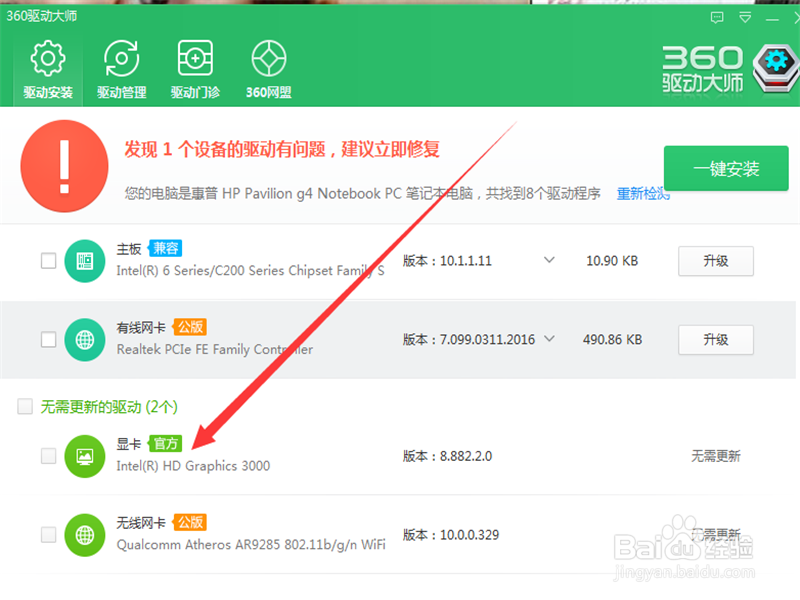
Task: Select Realtek PCIe FE Family Controller text
Action: (x=215, y=349)
